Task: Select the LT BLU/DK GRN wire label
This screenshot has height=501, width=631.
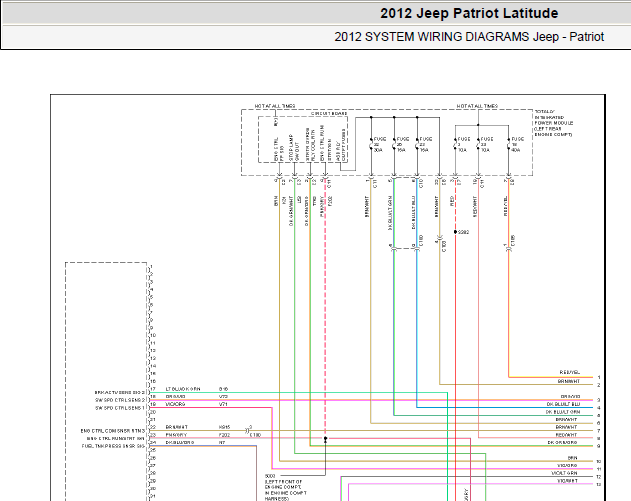Action: point(183,389)
